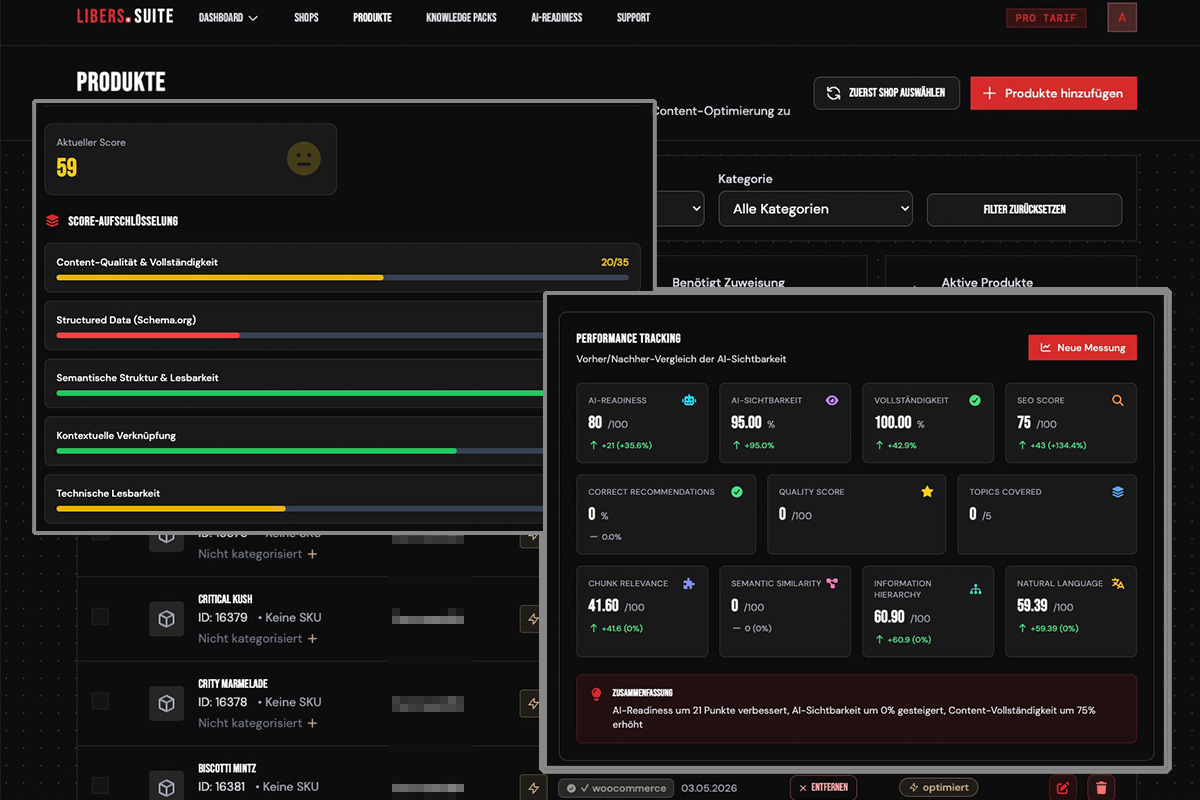Open the Knowledge Packs menu item
The image size is (1200, 800).
tap(461, 18)
